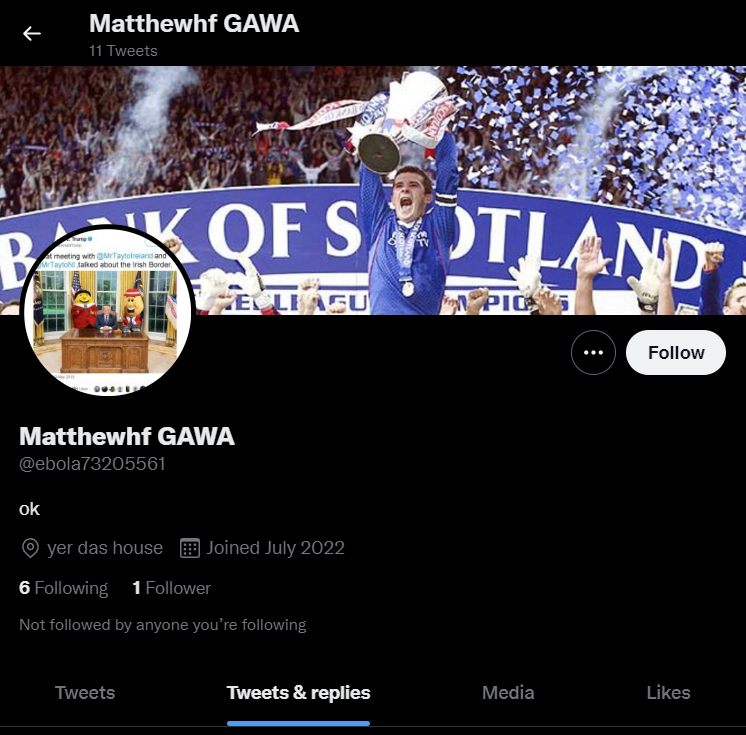Switch to the Tweets tab
Viewport: 746px width, 735px height.
(85, 693)
